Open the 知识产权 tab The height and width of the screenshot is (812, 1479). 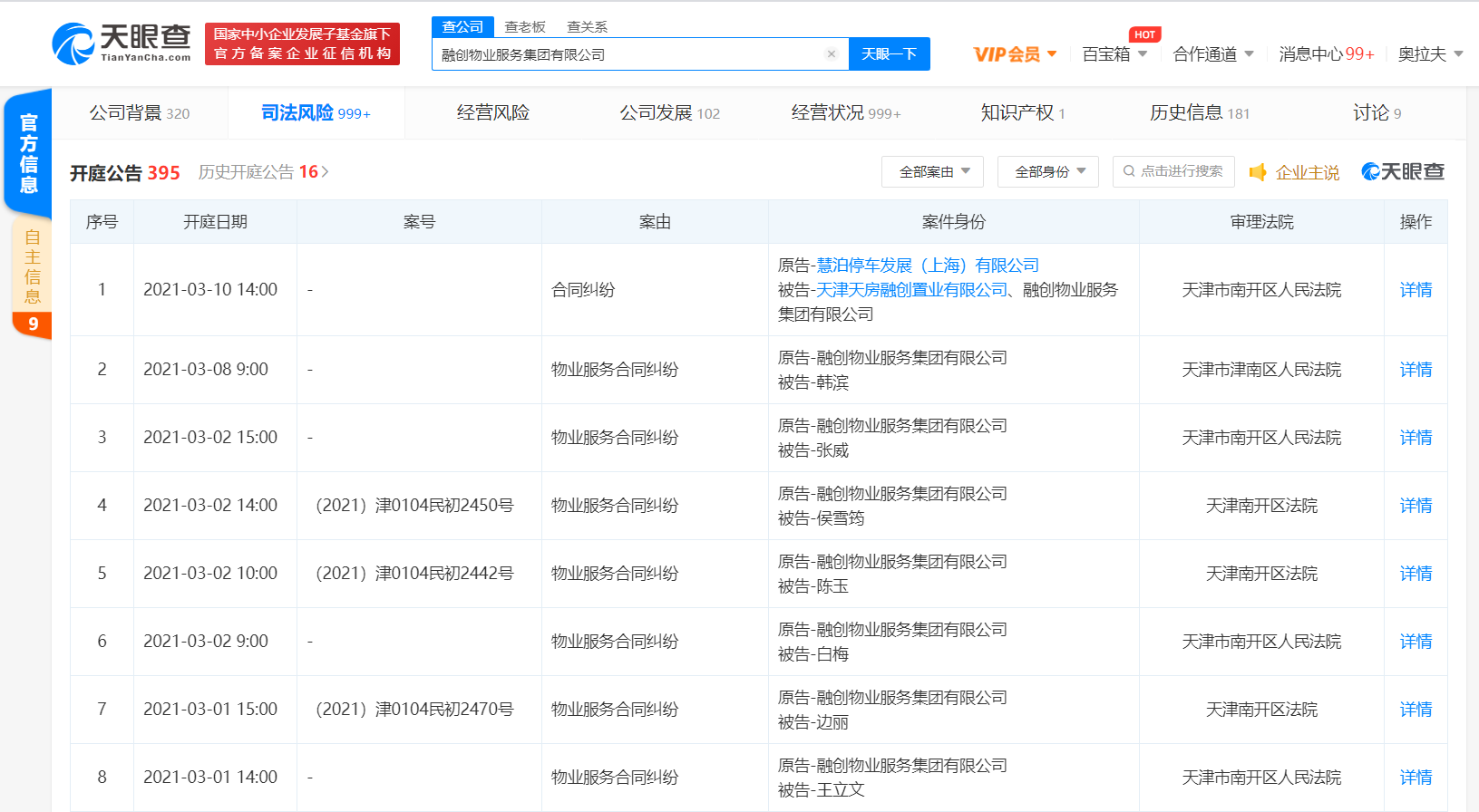1023,113
